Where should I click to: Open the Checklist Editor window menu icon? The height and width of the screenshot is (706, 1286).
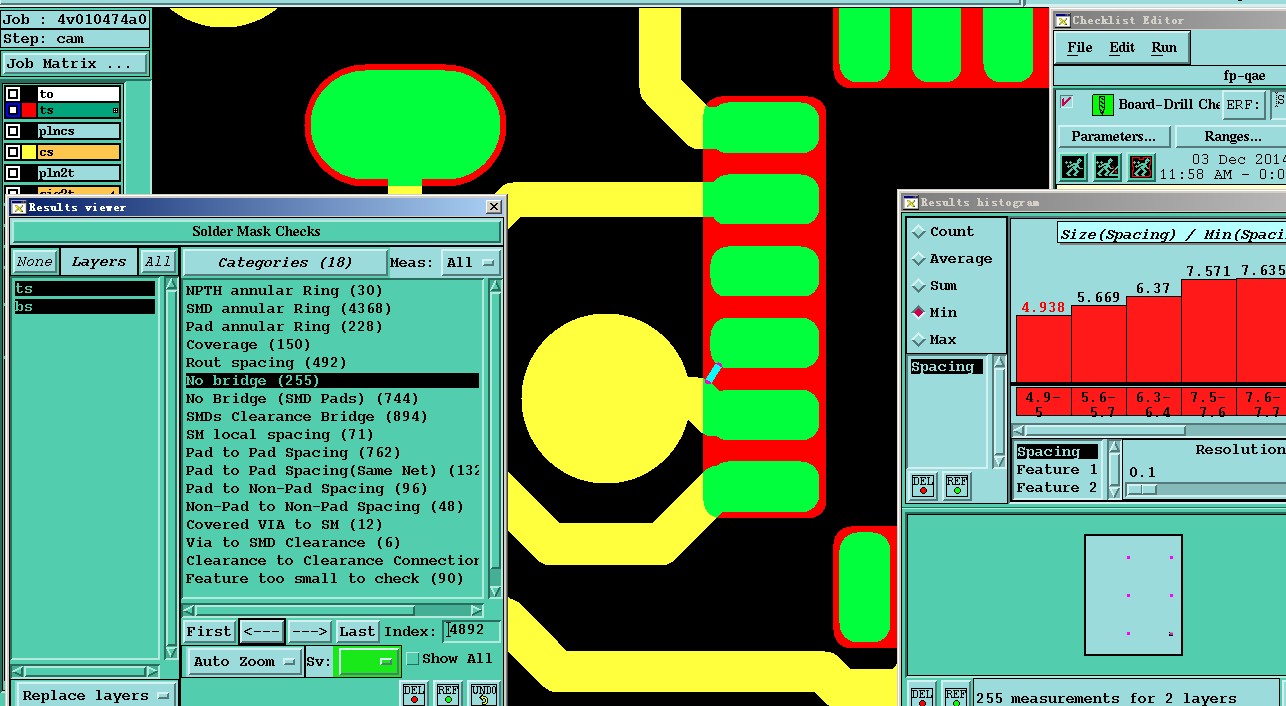(x=1063, y=20)
